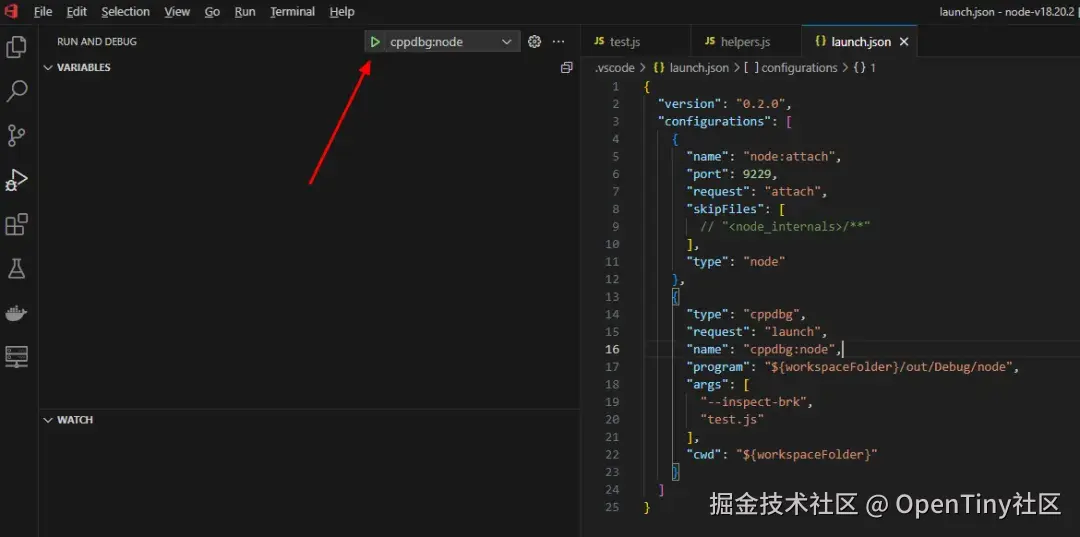Click the "configurations" key on line 3
The width and height of the screenshot is (1080, 537).
(x=714, y=121)
